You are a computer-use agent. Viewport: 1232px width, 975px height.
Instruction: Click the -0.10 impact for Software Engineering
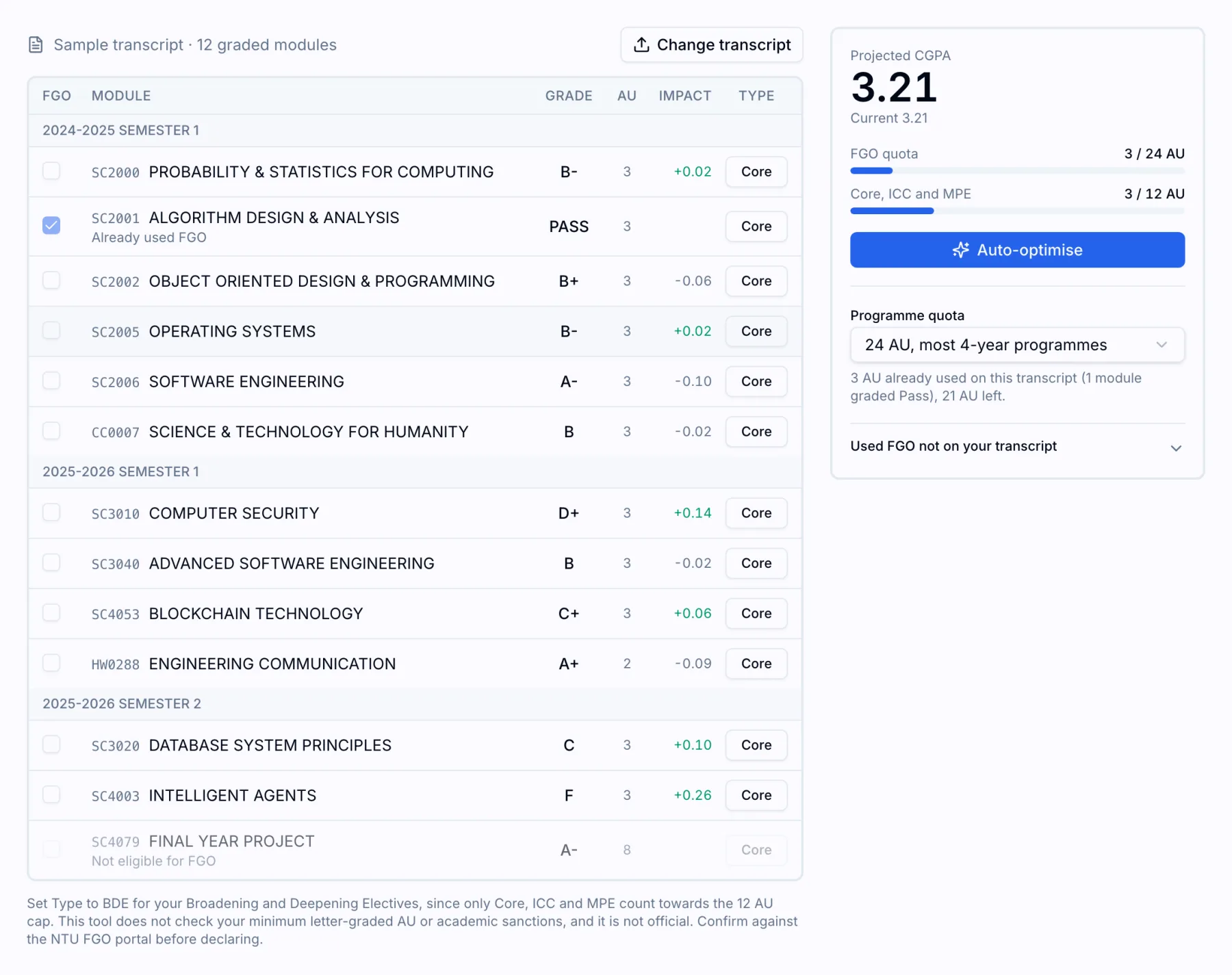[x=693, y=382]
